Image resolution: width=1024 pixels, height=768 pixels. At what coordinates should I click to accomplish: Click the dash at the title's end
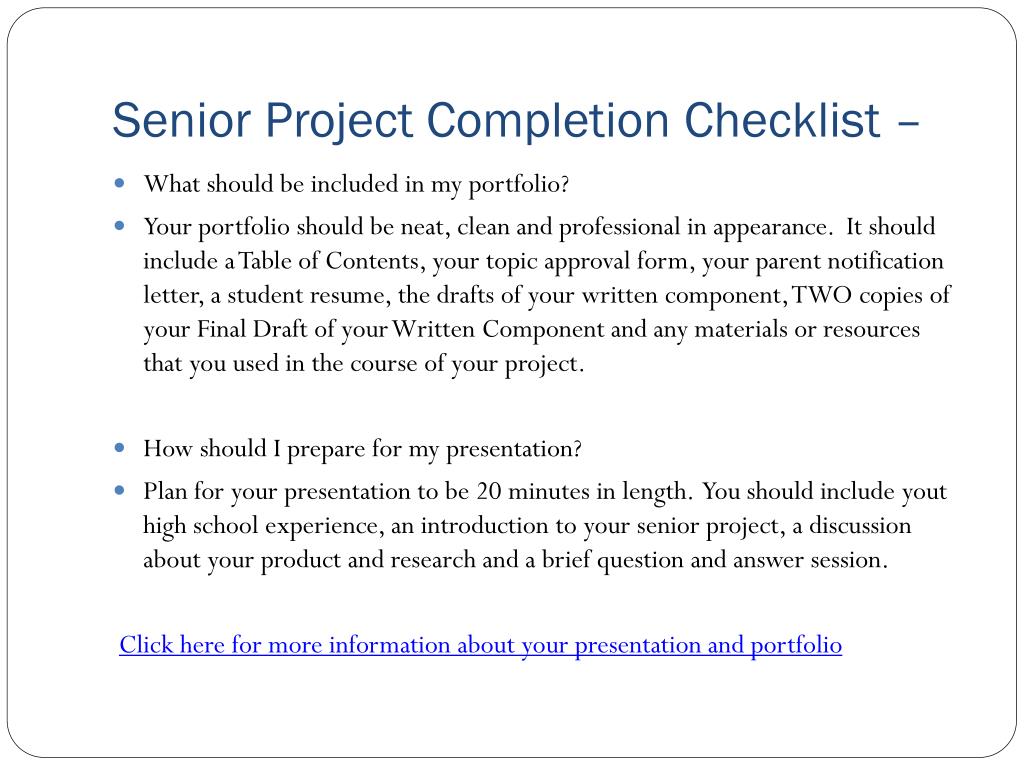(908, 122)
